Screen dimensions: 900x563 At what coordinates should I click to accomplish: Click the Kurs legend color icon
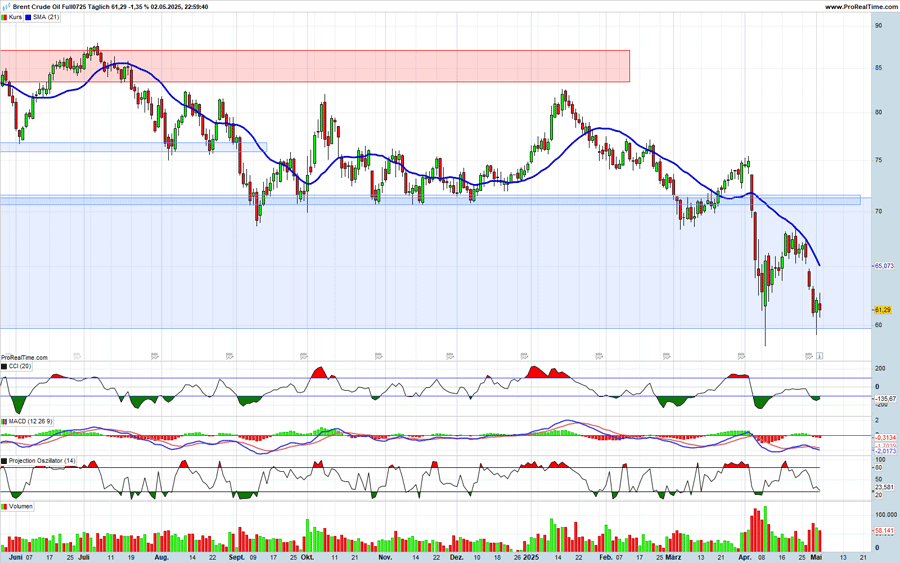click(4, 17)
